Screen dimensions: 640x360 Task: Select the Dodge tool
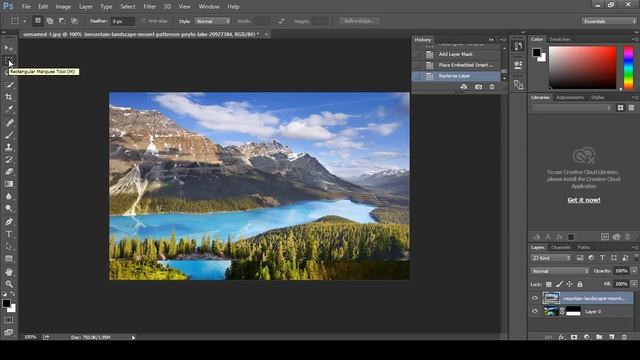click(9, 208)
